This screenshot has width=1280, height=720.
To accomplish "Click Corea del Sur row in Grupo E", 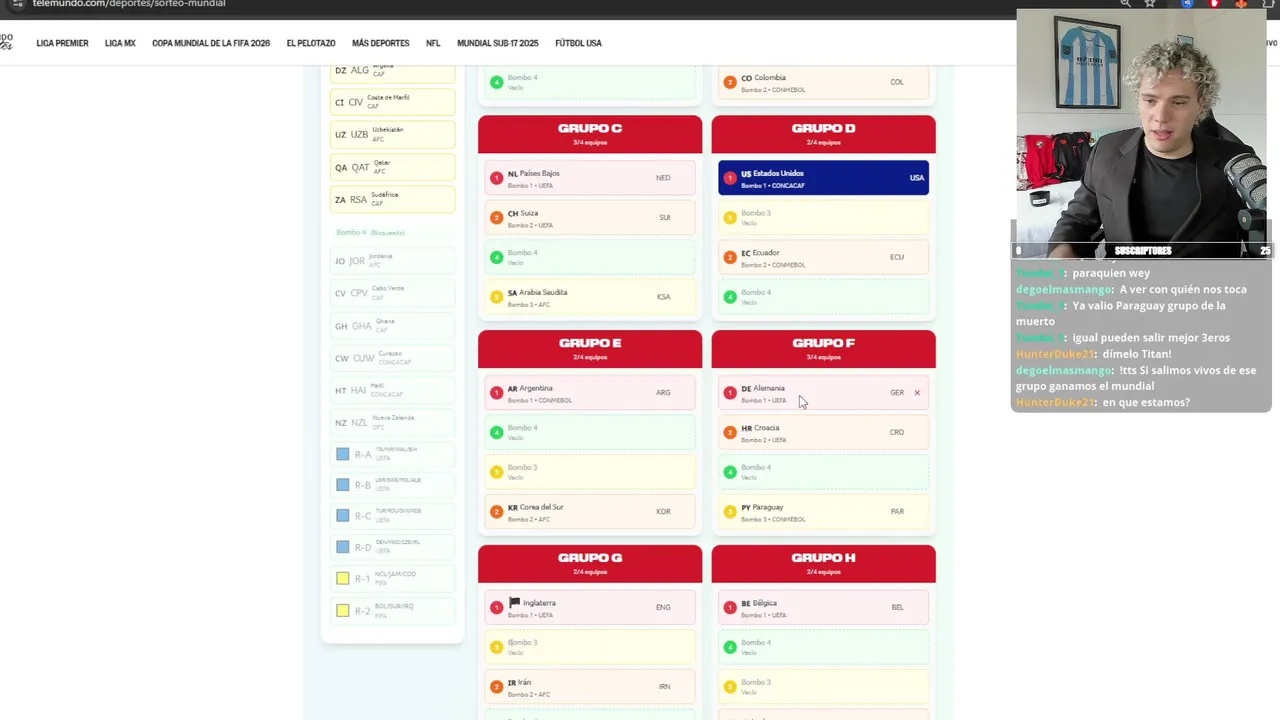I will pos(590,512).
